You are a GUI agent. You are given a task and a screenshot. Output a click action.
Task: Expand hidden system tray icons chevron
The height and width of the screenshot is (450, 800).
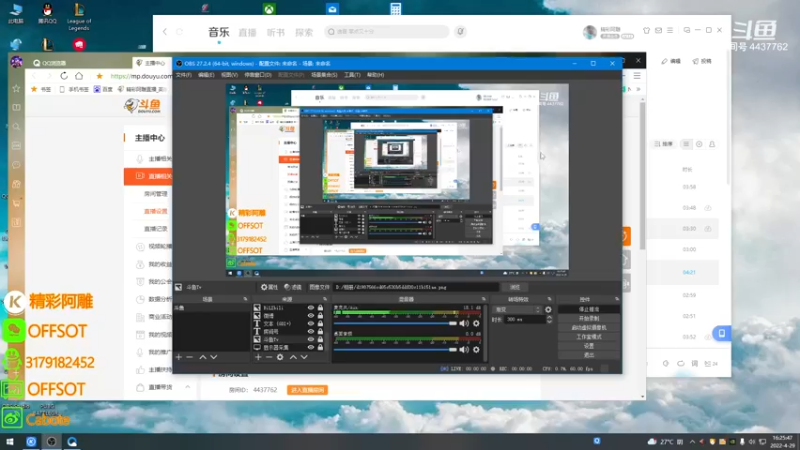692,442
